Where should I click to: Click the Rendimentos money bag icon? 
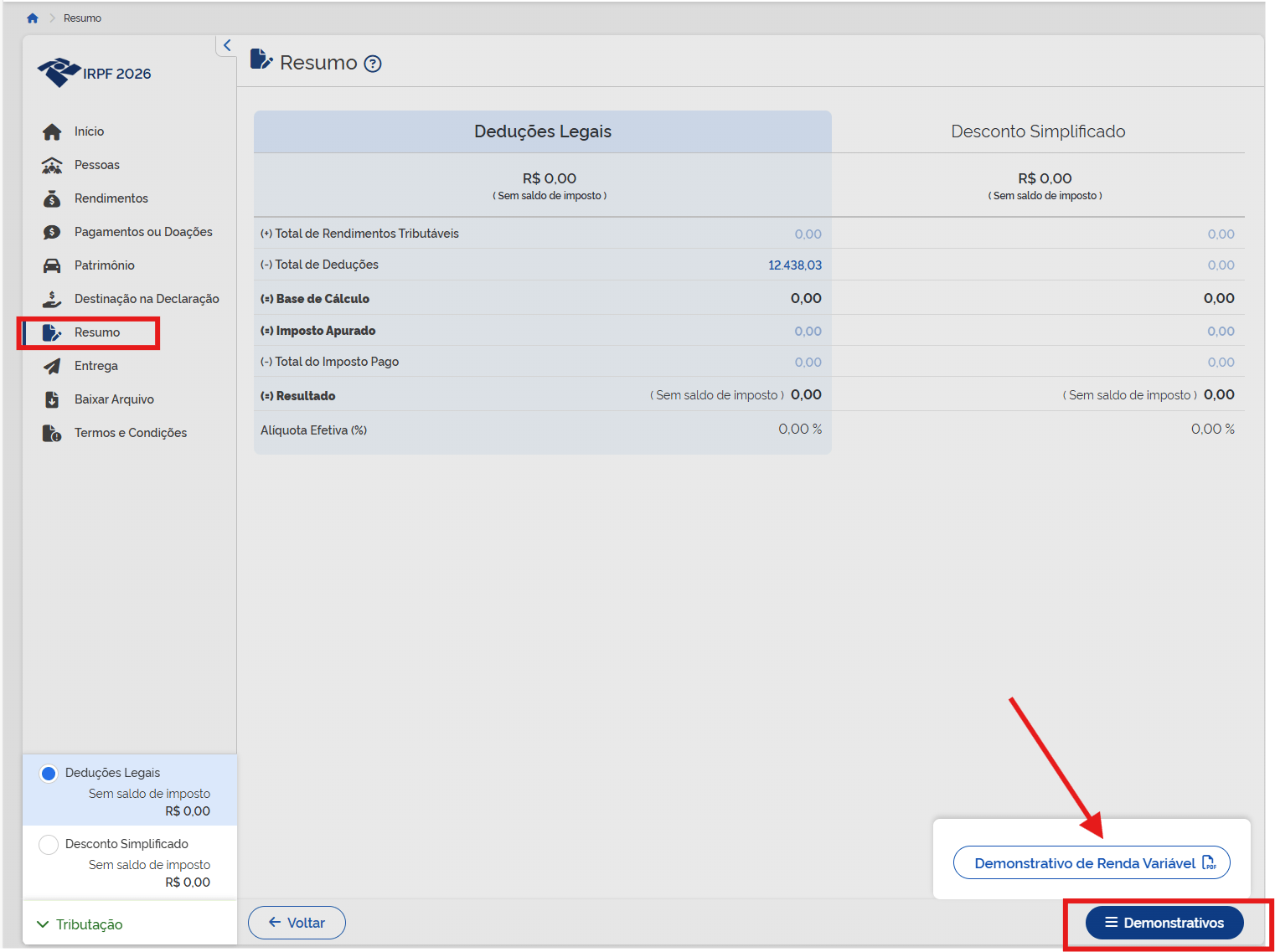[x=52, y=198]
